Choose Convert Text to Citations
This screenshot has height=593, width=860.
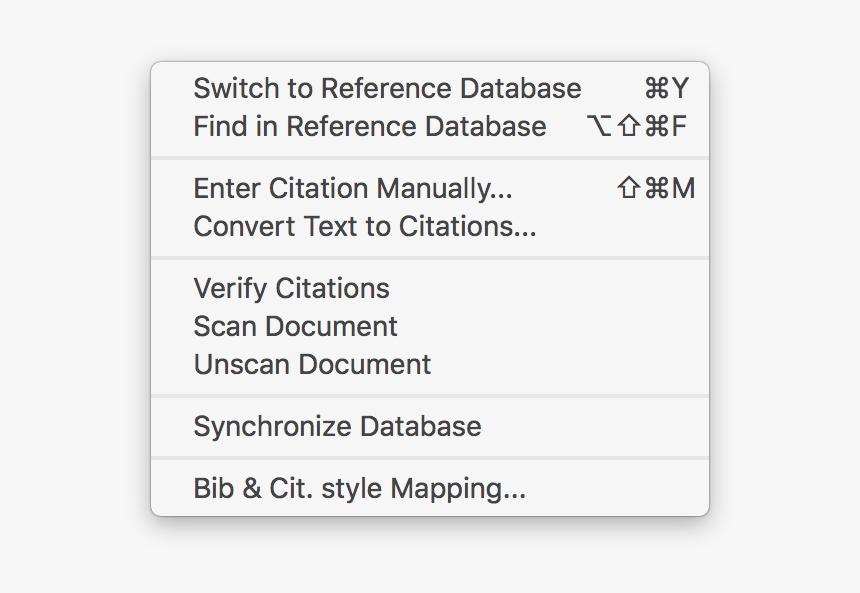click(365, 226)
